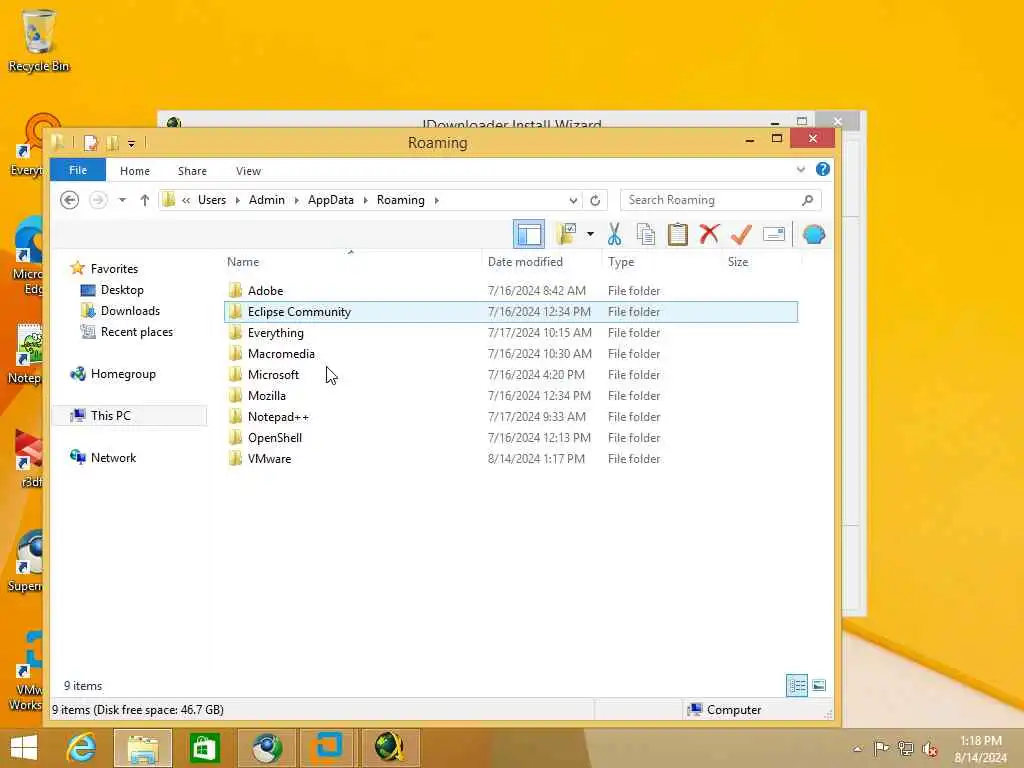1024x768 pixels.
Task: Open the Windows Start button
Action: [24, 748]
